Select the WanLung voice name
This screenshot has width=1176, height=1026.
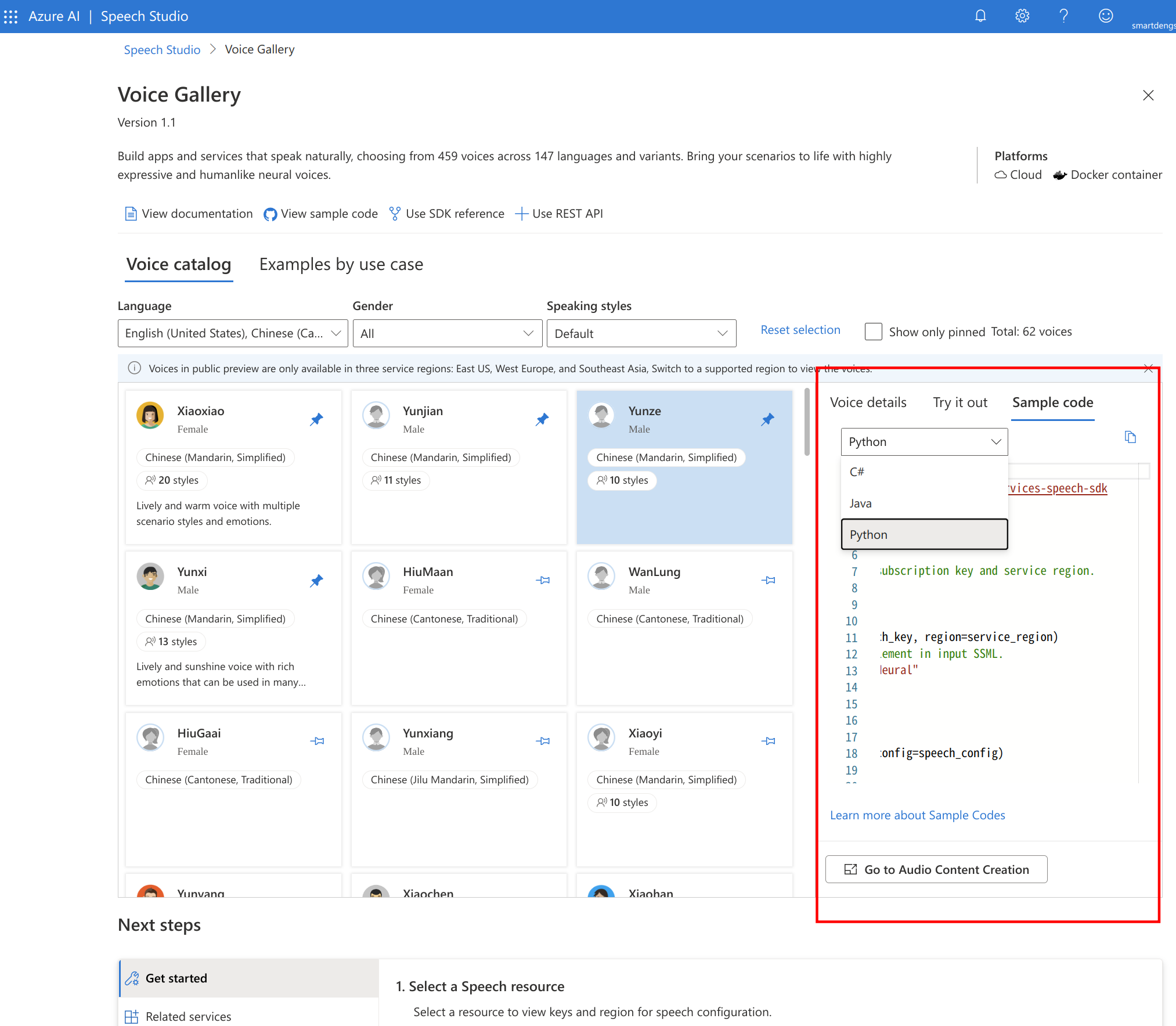(x=654, y=572)
